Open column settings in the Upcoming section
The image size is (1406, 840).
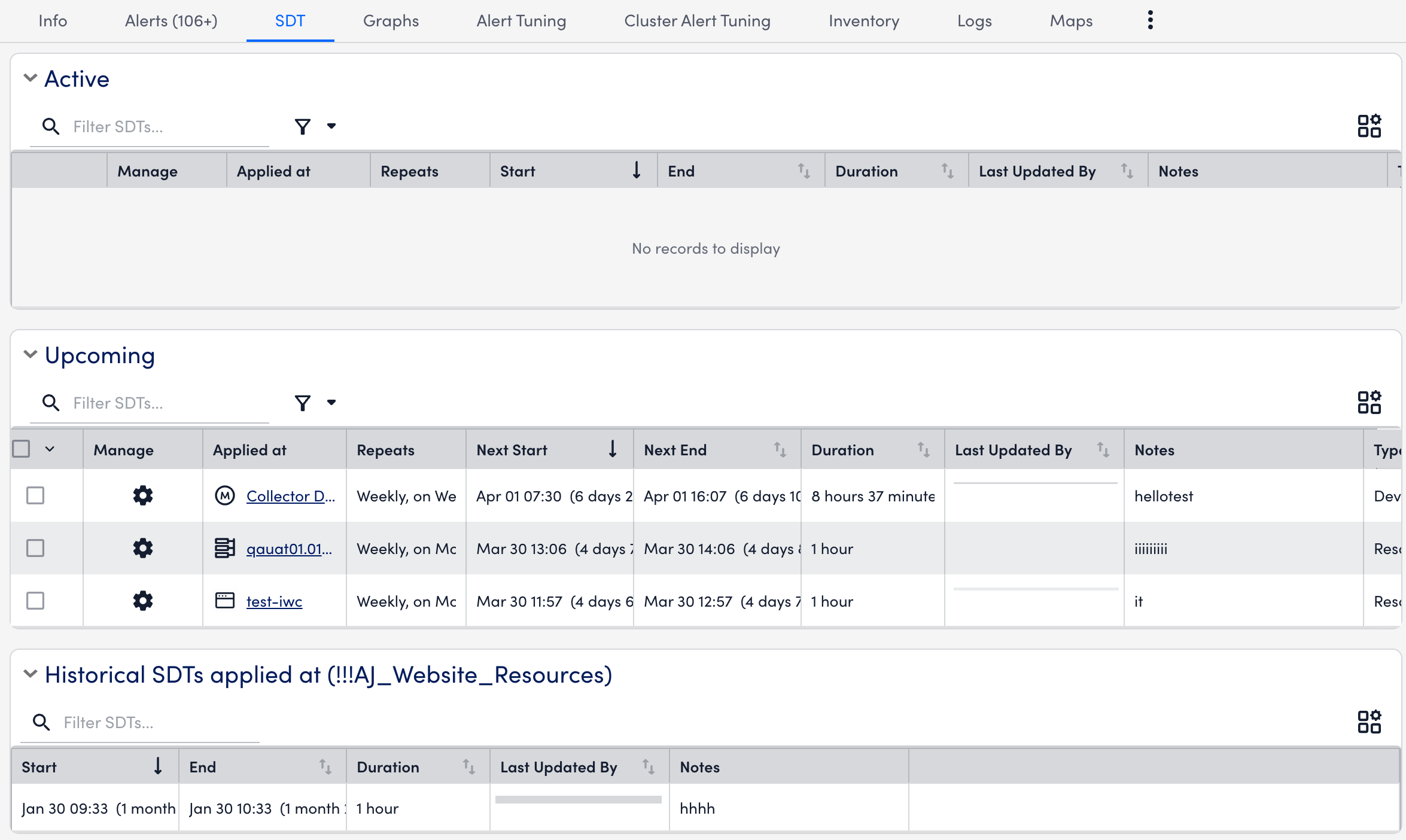pos(1370,402)
